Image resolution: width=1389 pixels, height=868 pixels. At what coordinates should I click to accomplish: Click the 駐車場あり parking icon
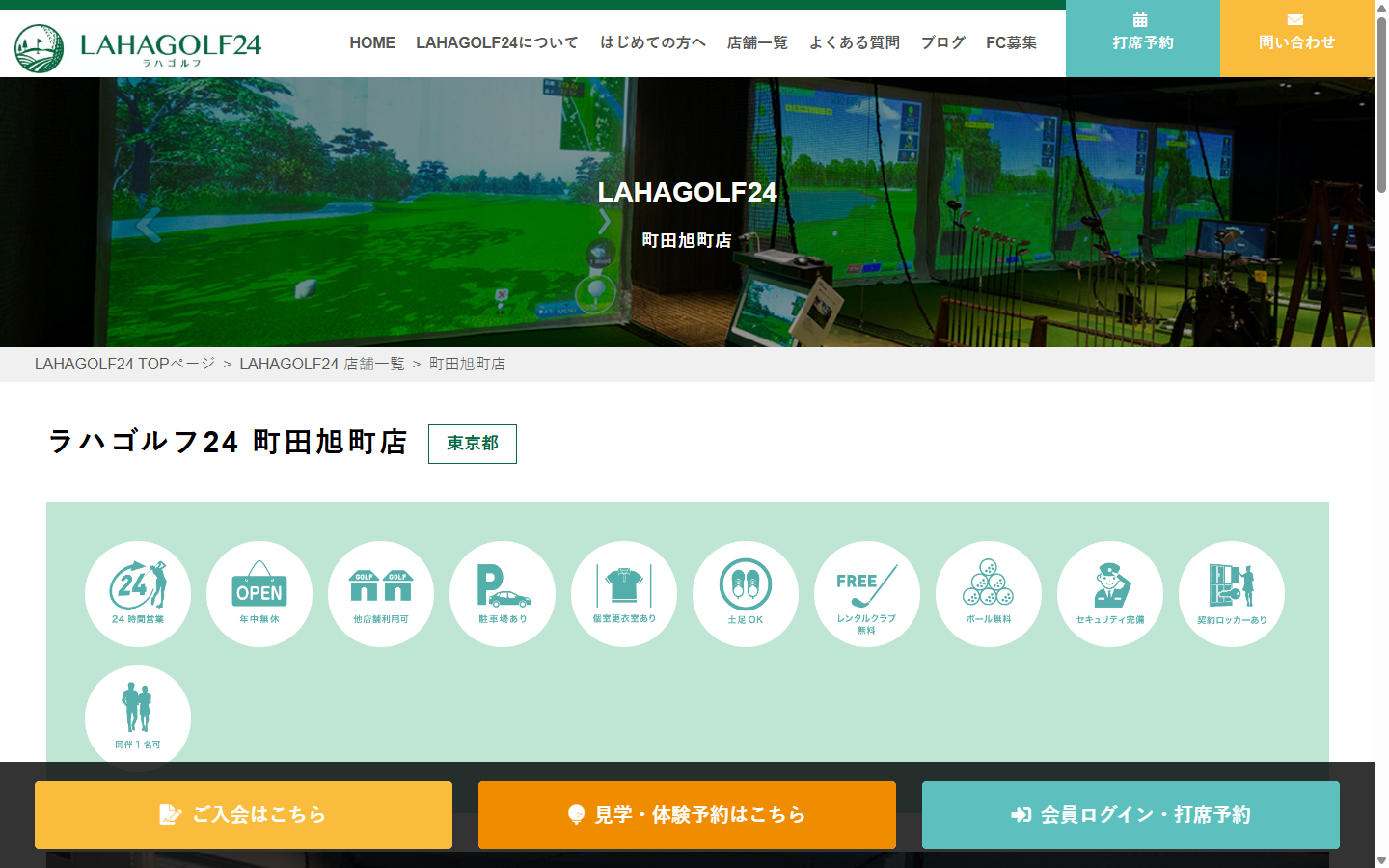click(503, 594)
